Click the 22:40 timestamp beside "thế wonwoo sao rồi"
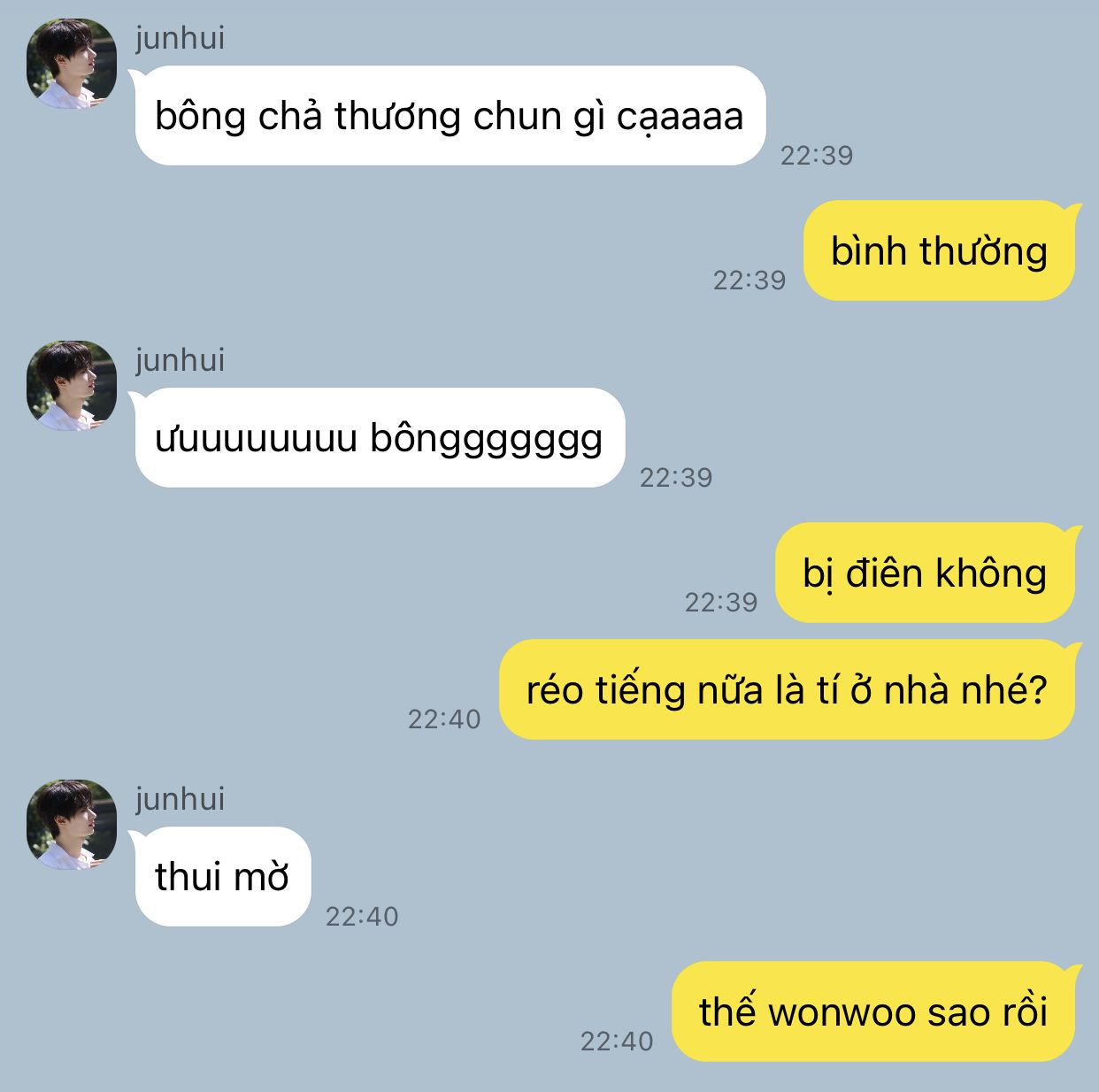This screenshot has height=1092, width=1099. pyautogui.click(x=617, y=1042)
